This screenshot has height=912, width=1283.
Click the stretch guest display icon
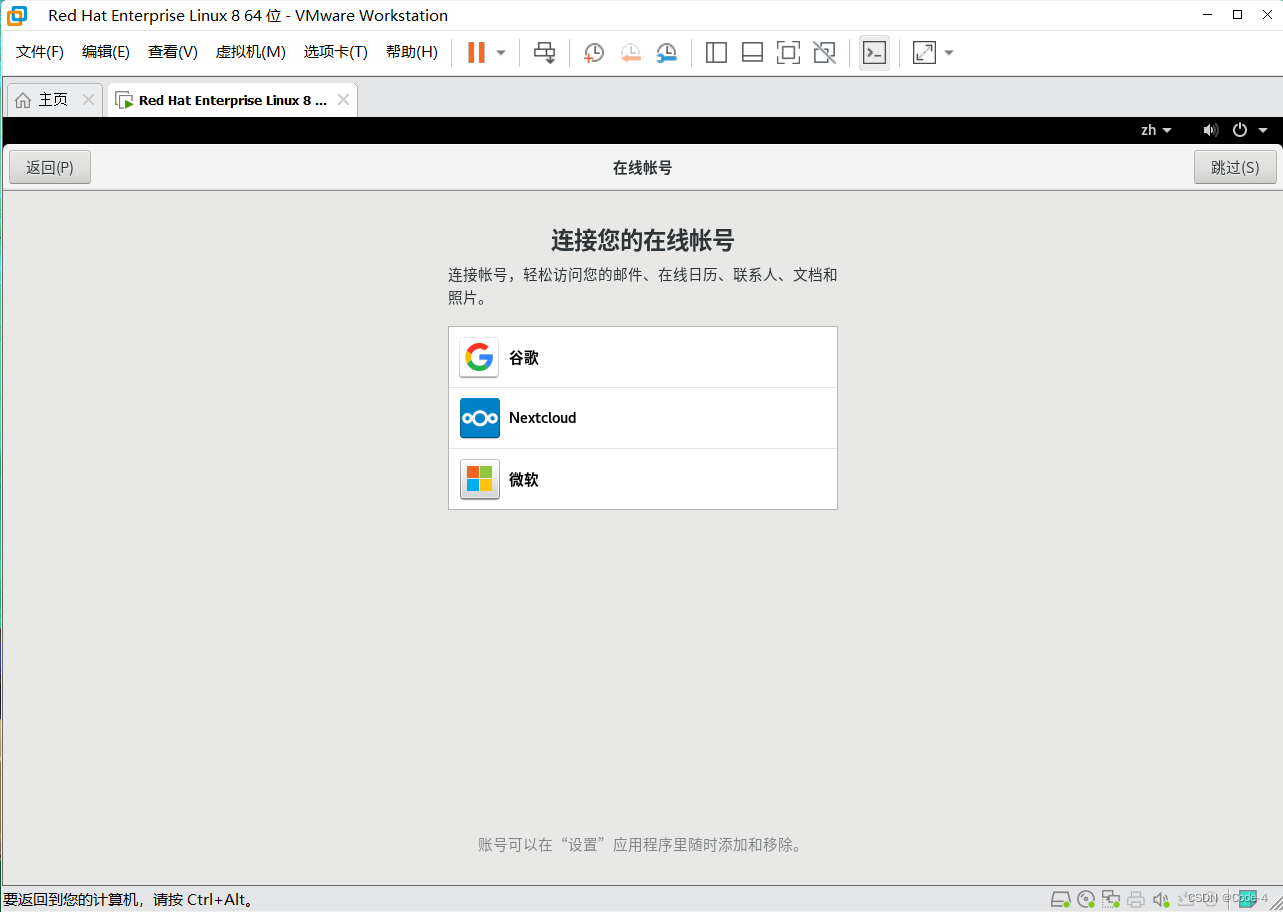[x=924, y=52]
